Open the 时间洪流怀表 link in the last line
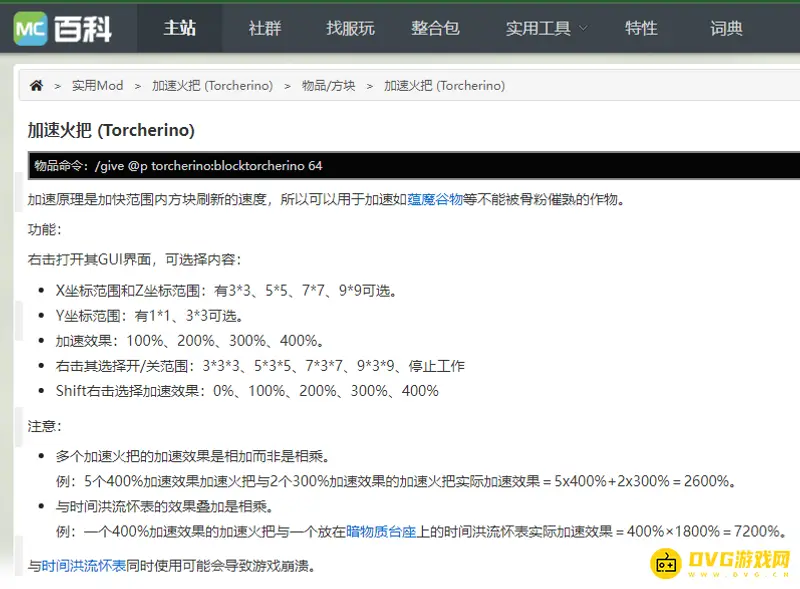Image resolution: width=800 pixels, height=589 pixels. (84, 566)
